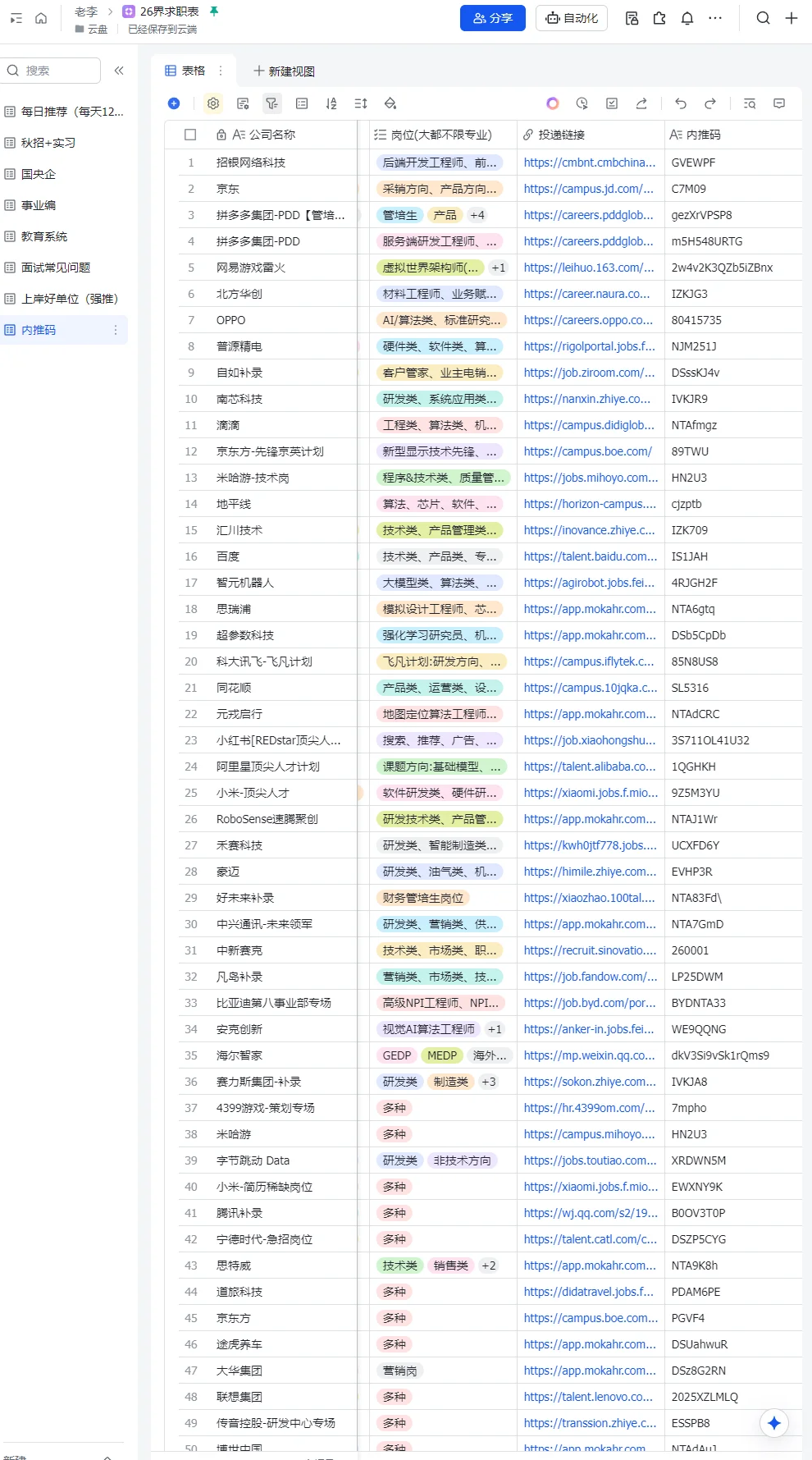Viewport: 812px width, 1460px height.
Task: Open the 联想集团 talent.lenovo link
Action: (x=589, y=1397)
